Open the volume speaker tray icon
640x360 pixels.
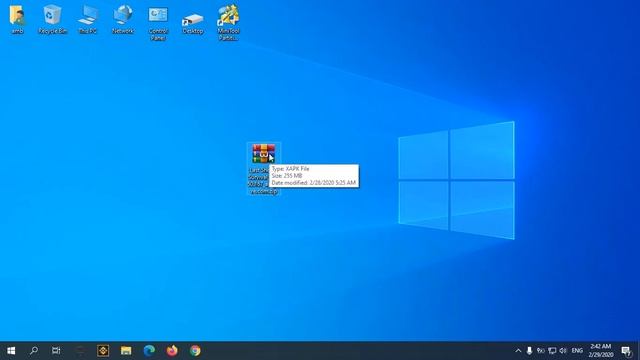563,351
